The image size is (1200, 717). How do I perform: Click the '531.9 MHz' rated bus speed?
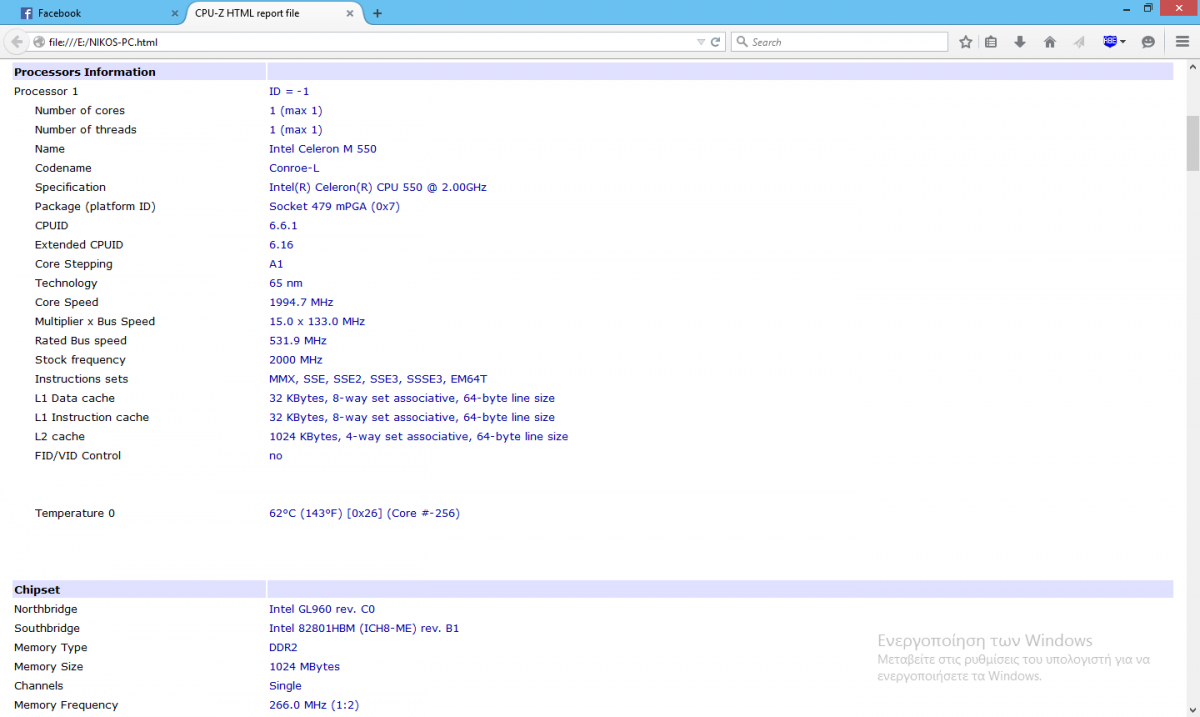[298, 340]
